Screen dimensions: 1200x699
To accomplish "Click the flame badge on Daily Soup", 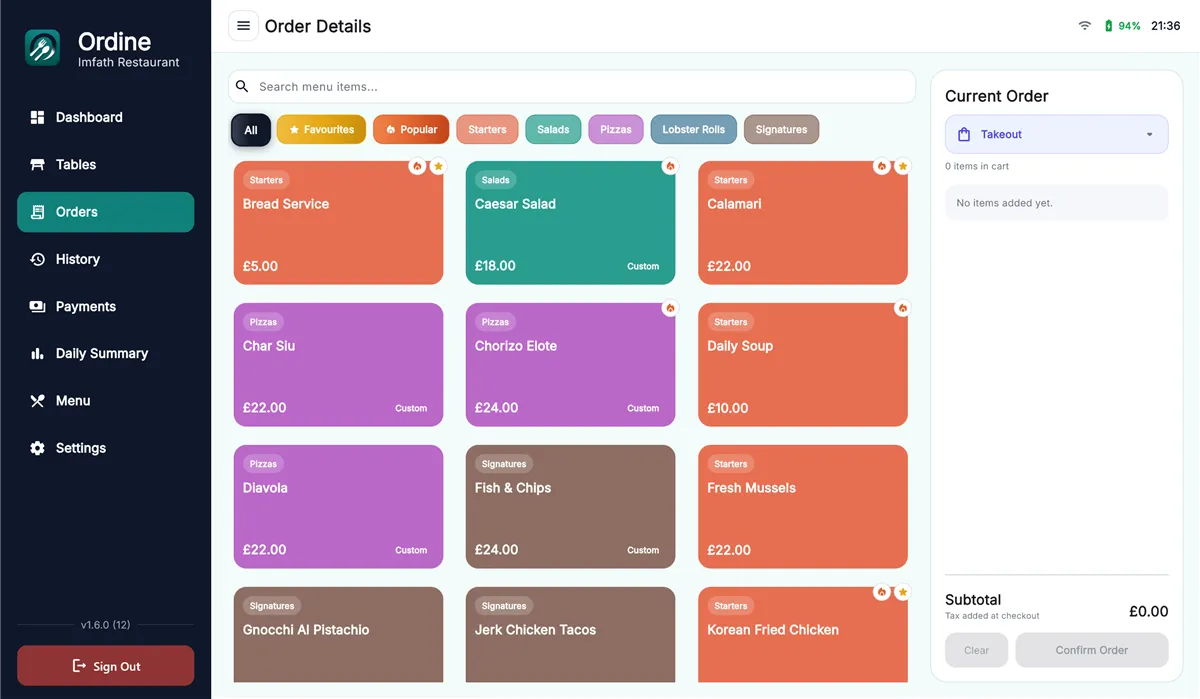I will click(x=902, y=308).
